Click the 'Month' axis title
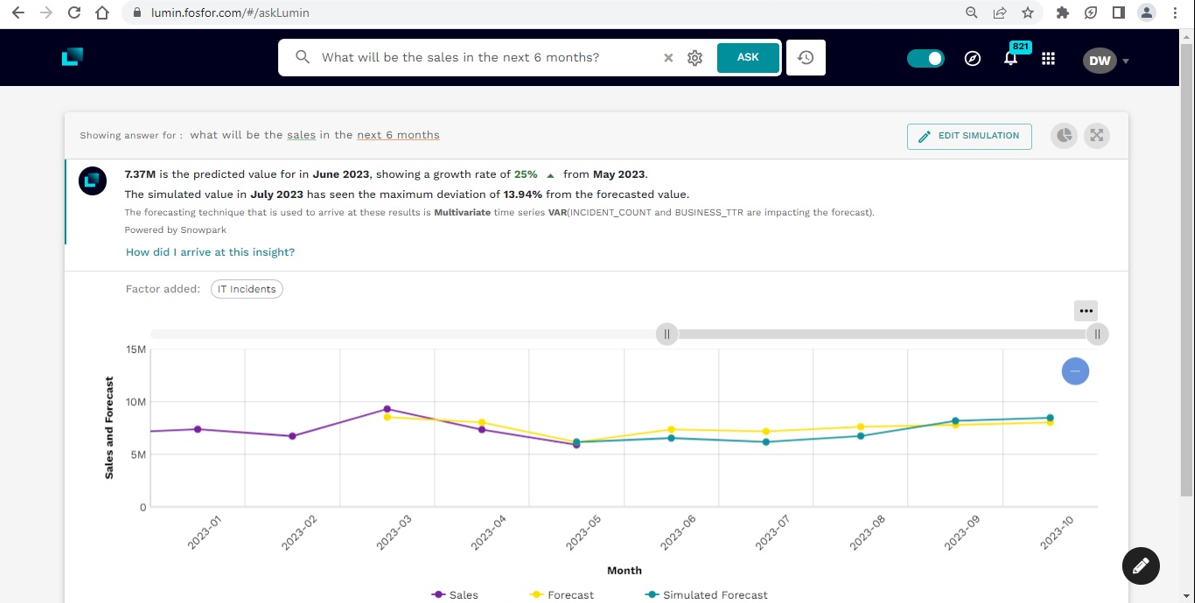 624,570
